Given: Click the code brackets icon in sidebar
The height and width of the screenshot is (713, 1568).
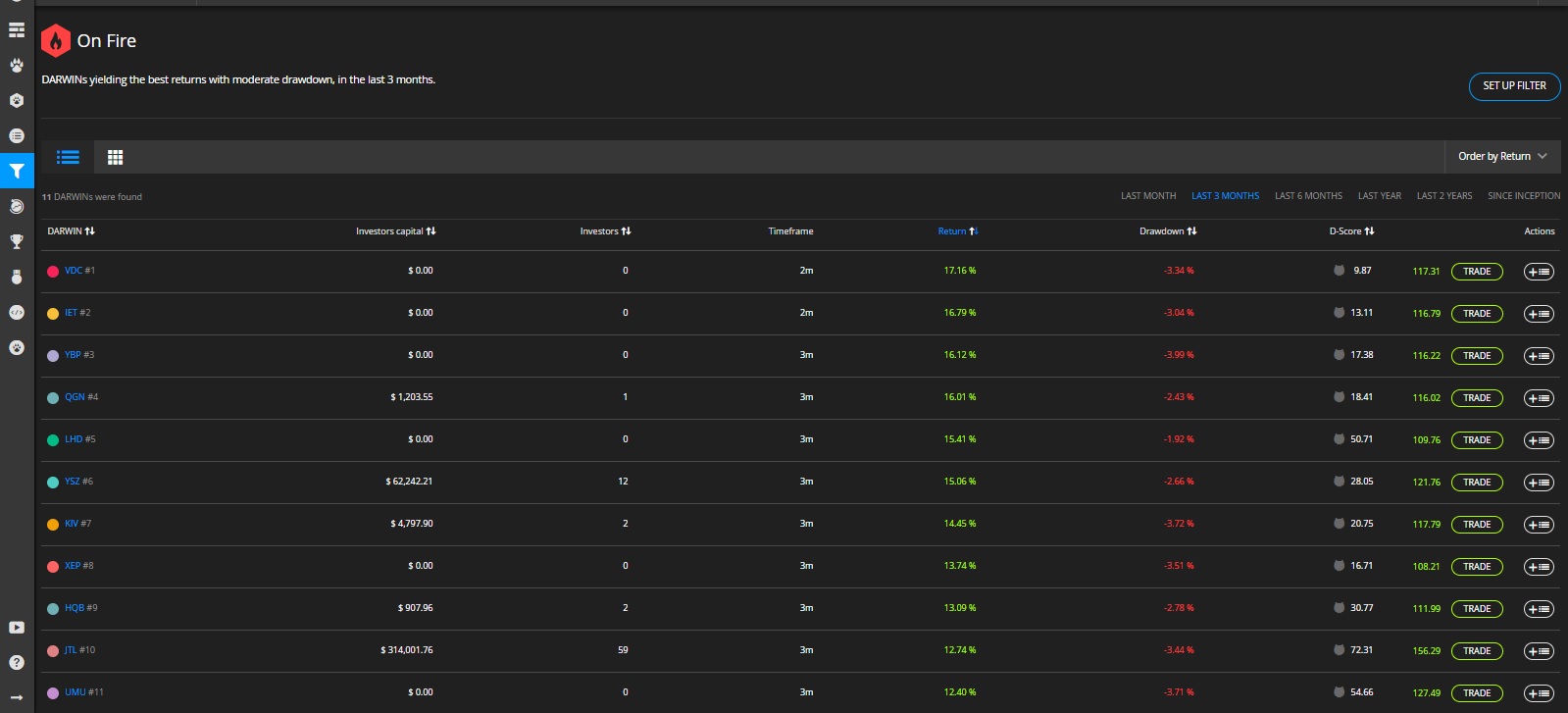Looking at the screenshot, I should pos(17,312).
